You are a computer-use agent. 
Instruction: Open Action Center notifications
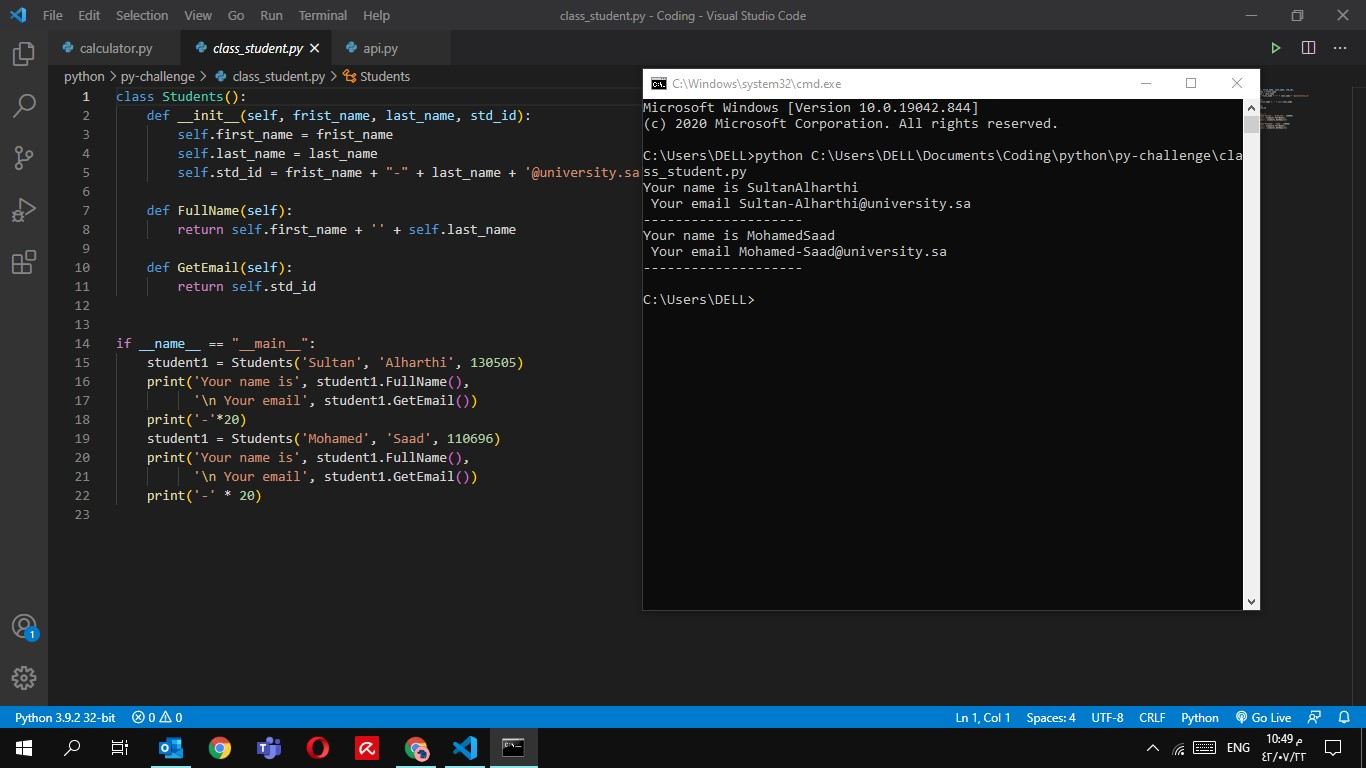coord(1333,748)
